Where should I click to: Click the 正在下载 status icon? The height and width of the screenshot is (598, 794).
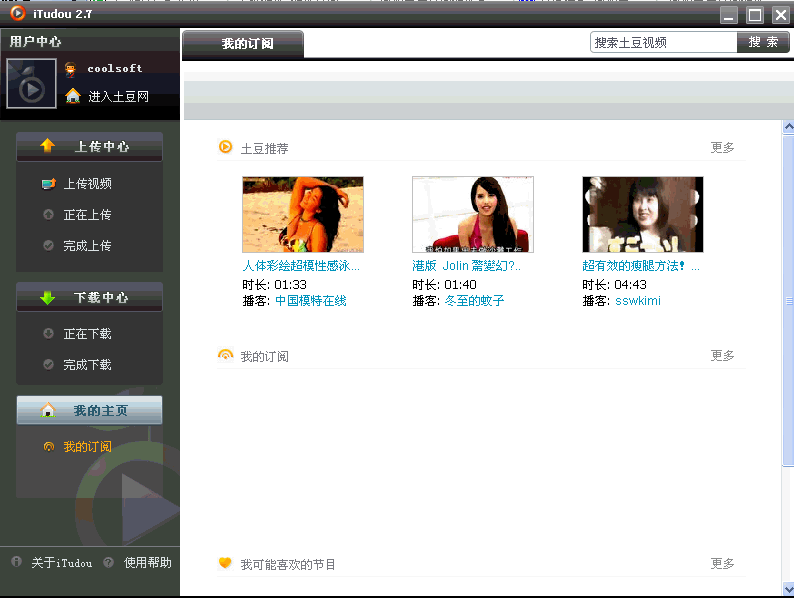click(48, 334)
